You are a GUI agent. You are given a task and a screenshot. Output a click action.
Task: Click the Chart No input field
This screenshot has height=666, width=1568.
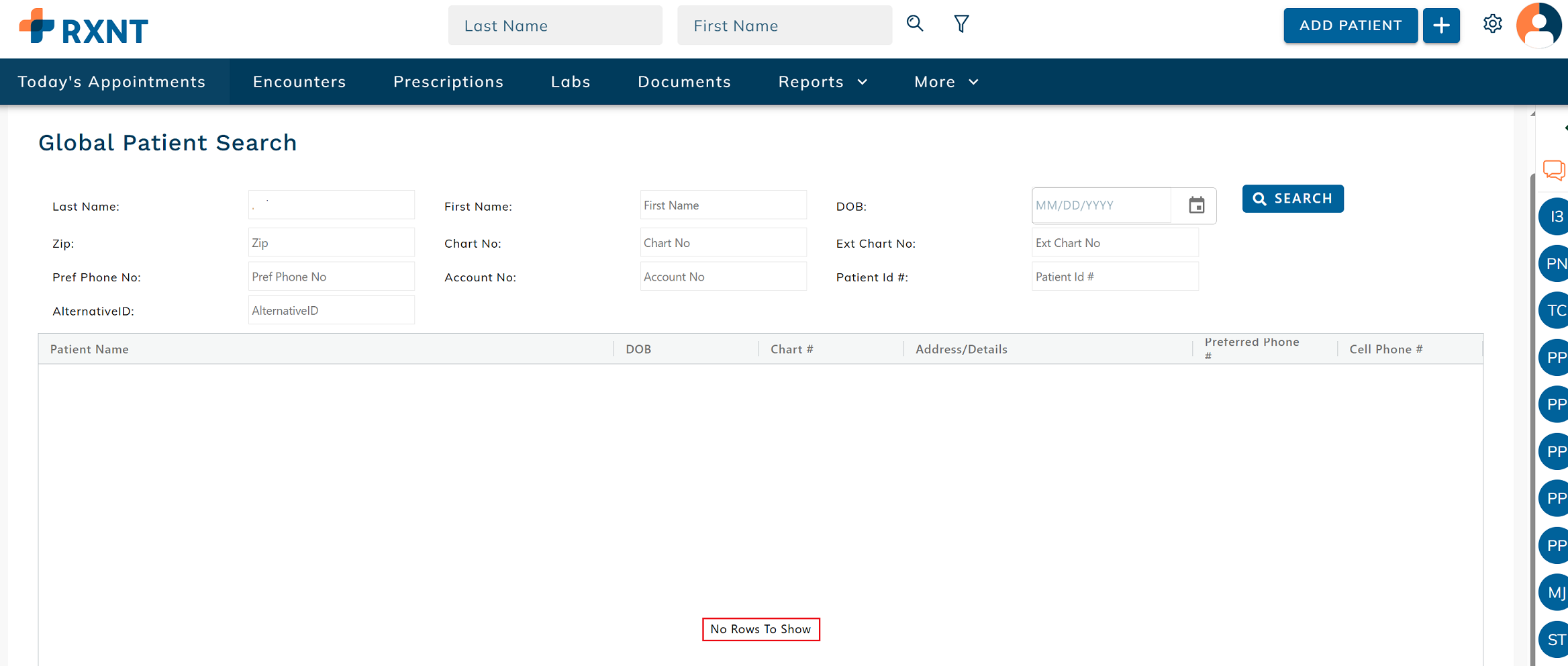coord(723,243)
